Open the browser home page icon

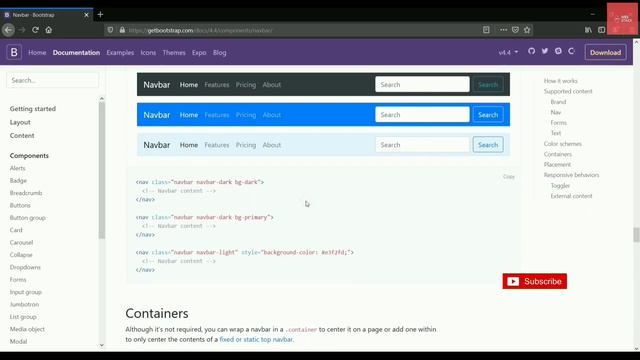(49, 30)
